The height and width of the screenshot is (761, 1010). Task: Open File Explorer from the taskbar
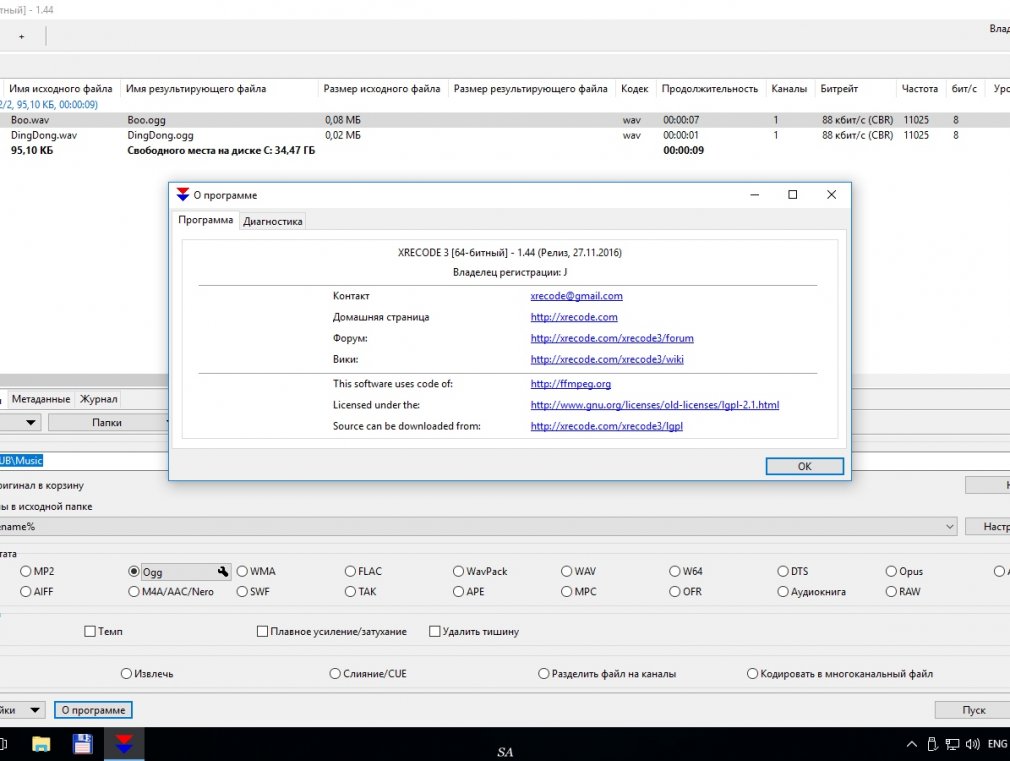41,744
